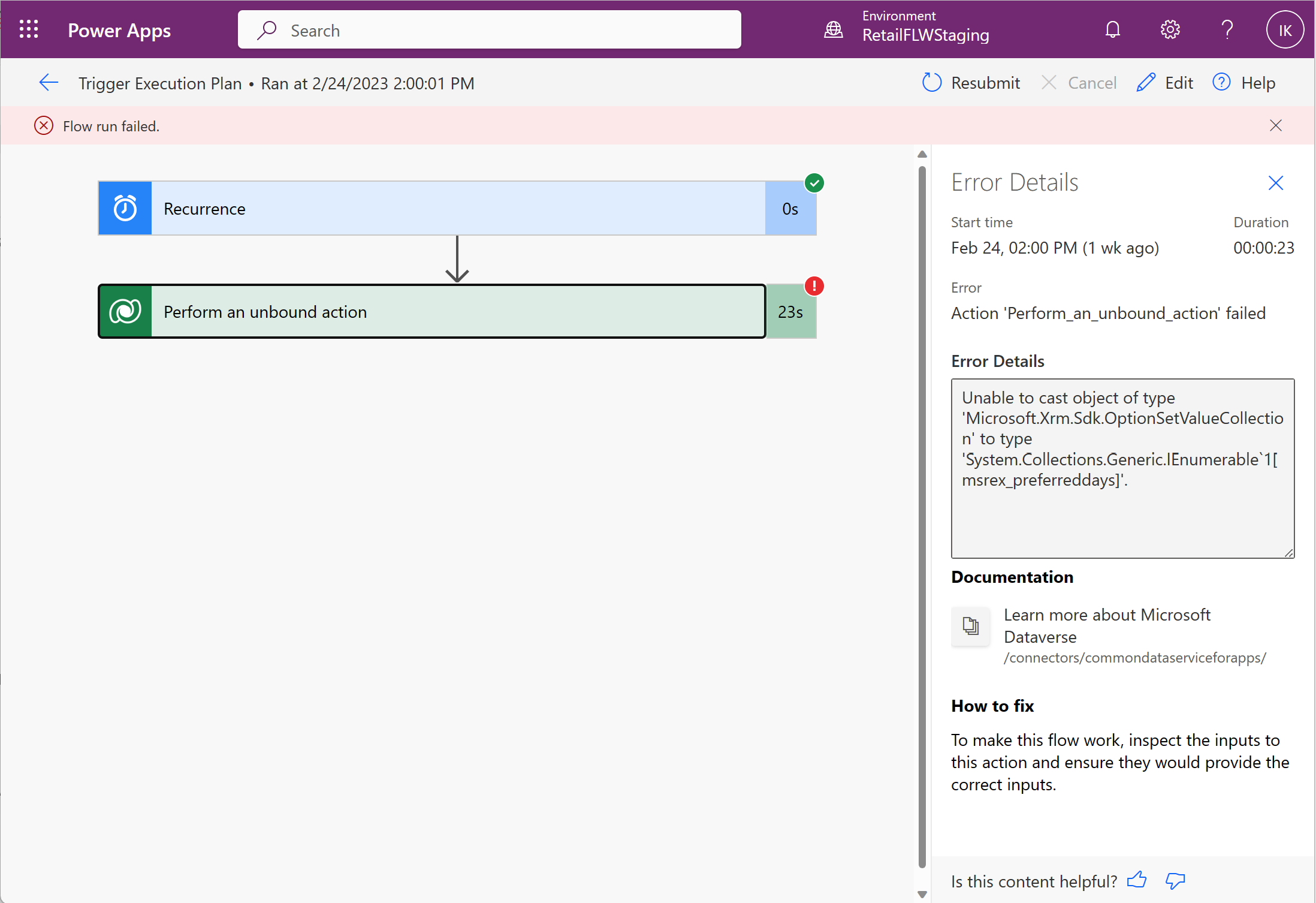Toggle the Cancel flow run button

tap(1078, 82)
